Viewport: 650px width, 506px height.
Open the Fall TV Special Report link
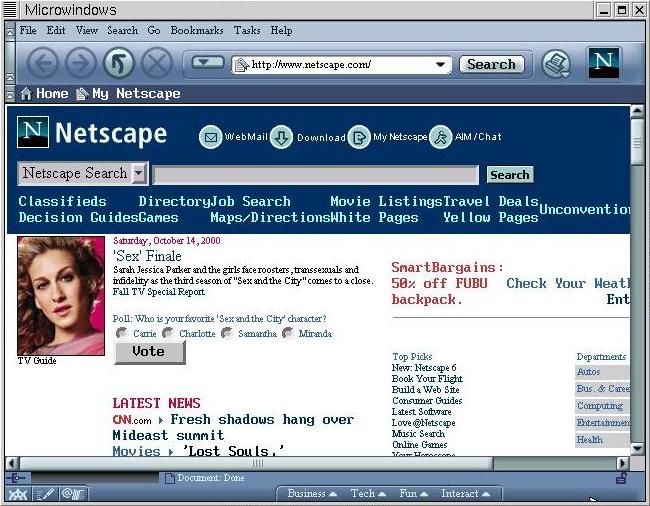(x=159, y=292)
